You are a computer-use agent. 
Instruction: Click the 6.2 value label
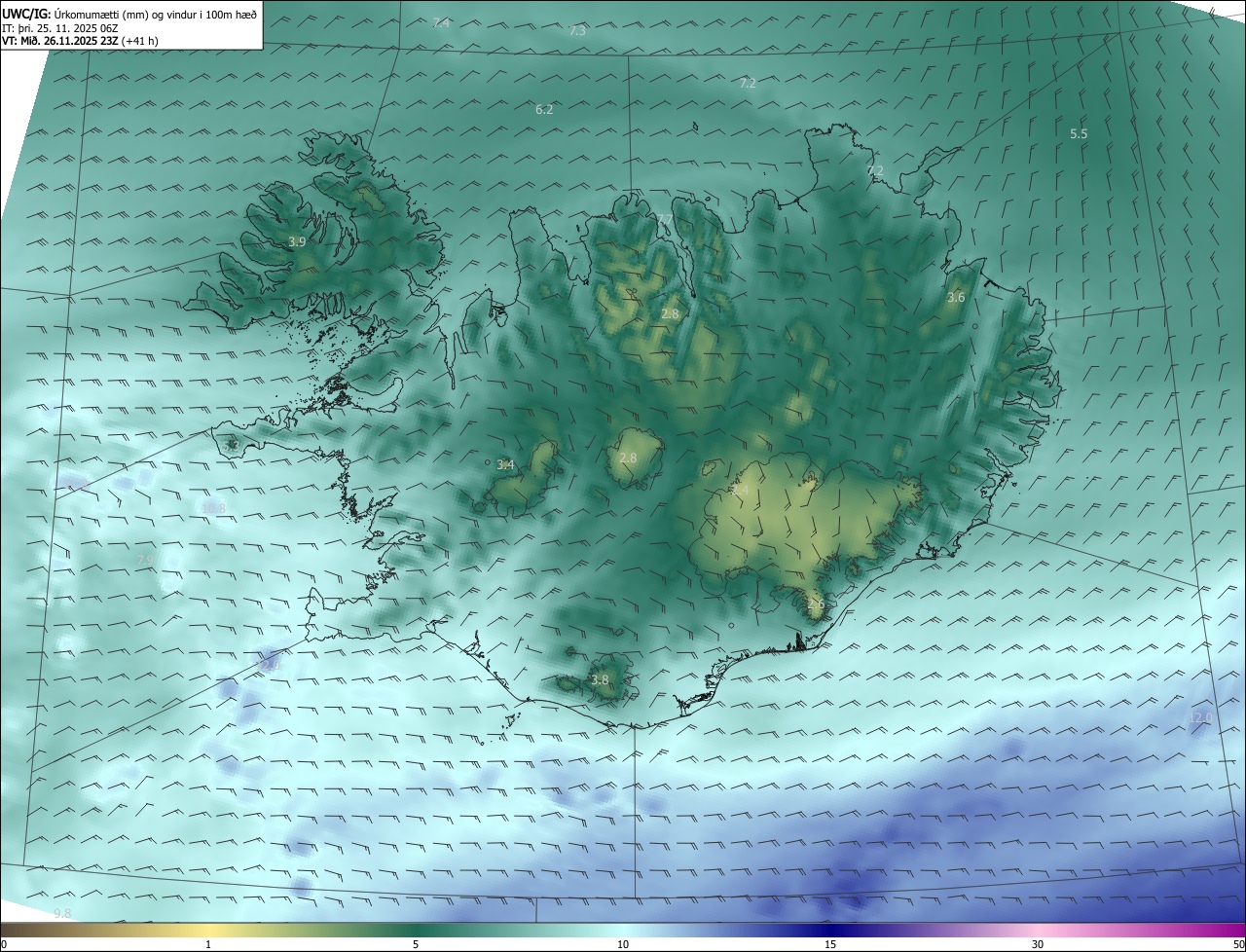544,110
